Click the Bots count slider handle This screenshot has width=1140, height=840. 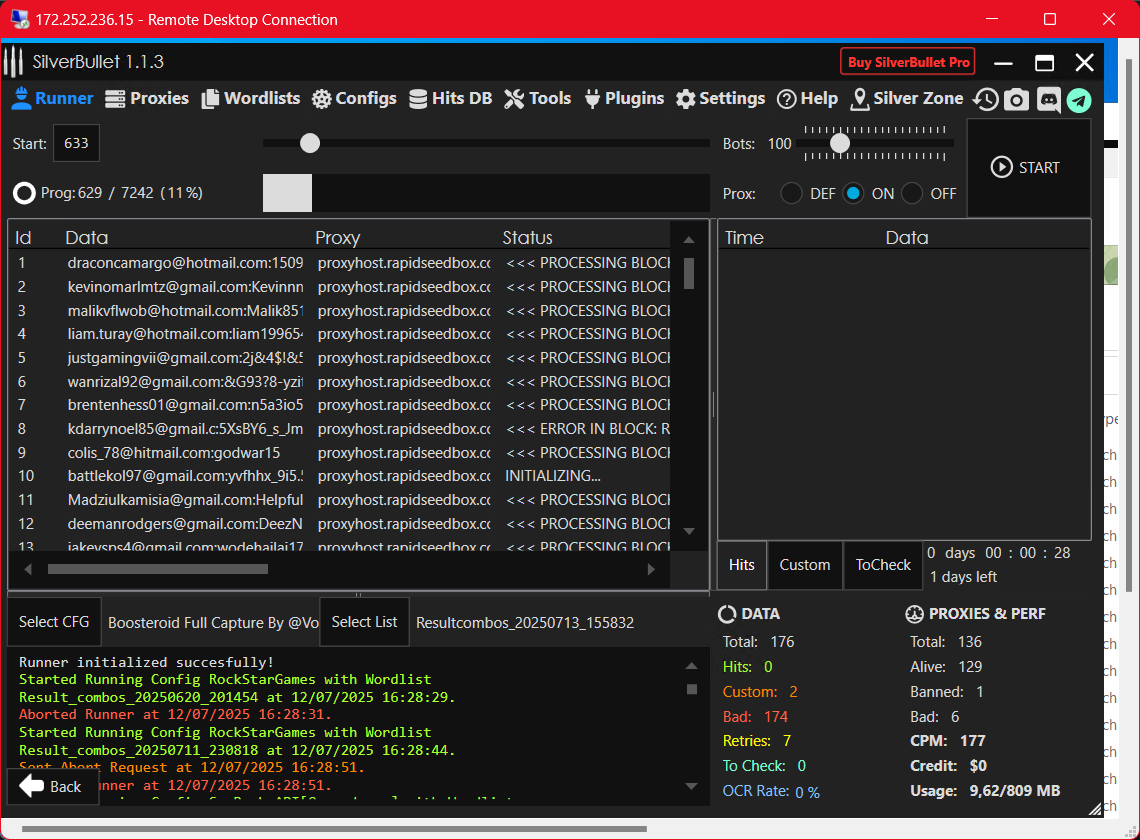click(x=840, y=144)
